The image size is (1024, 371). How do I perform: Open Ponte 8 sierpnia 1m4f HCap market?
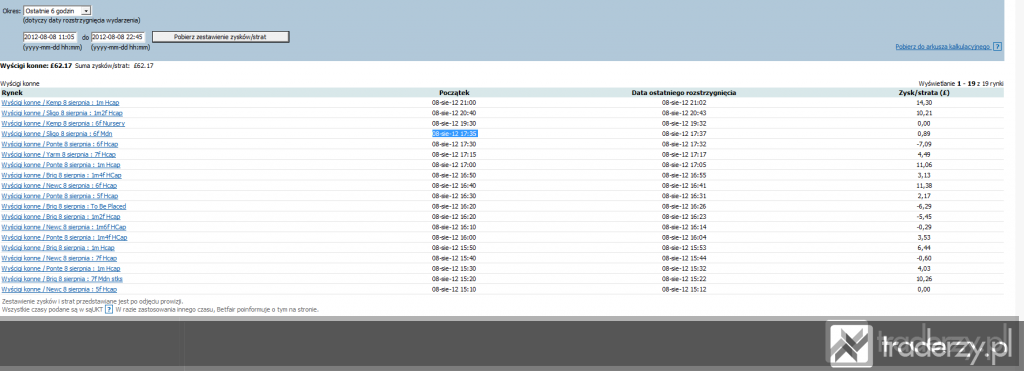tap(64, 238)
